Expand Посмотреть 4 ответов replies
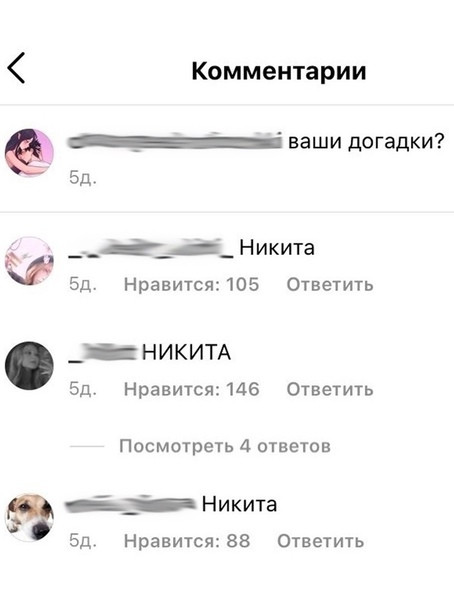Image resolution: width=454 pixels, height=604 pixels. (225, 446)
